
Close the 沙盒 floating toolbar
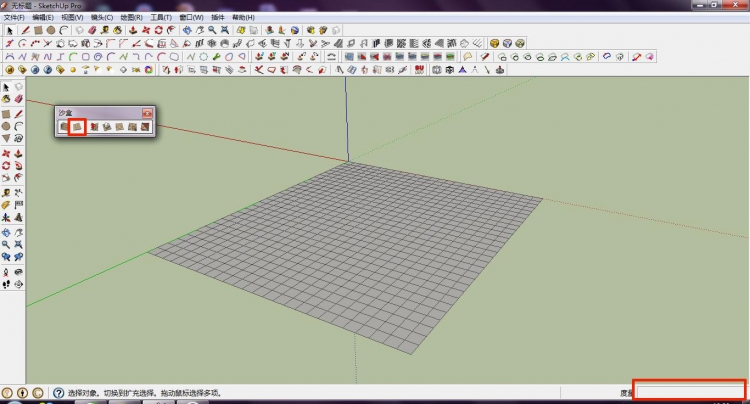pos(147,113)
